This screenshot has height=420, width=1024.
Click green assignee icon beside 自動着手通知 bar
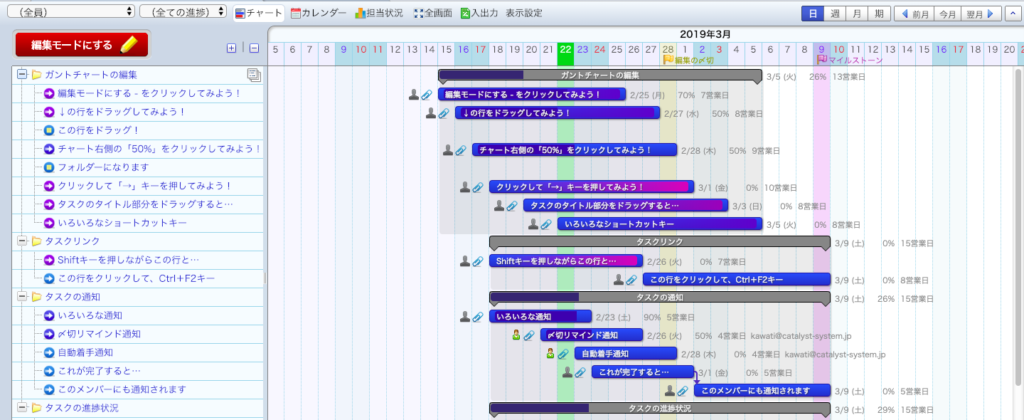point(550,354)
